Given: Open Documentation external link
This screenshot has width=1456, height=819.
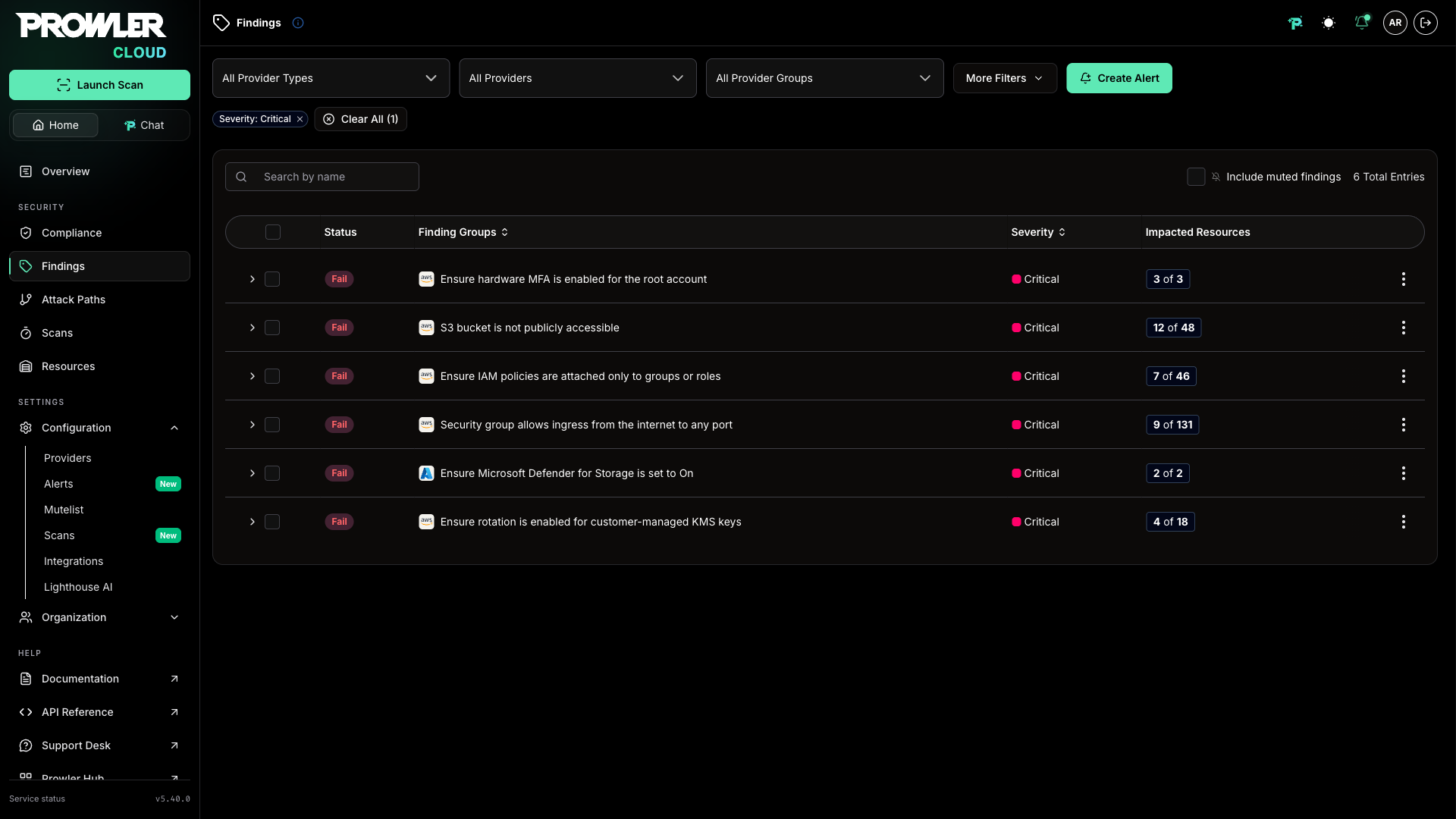Looking at the screenshot, I should [99, 679].
